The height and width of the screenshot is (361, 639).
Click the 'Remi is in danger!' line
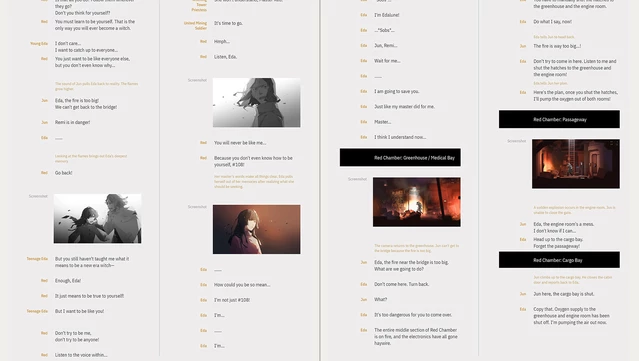pos(73,122)
